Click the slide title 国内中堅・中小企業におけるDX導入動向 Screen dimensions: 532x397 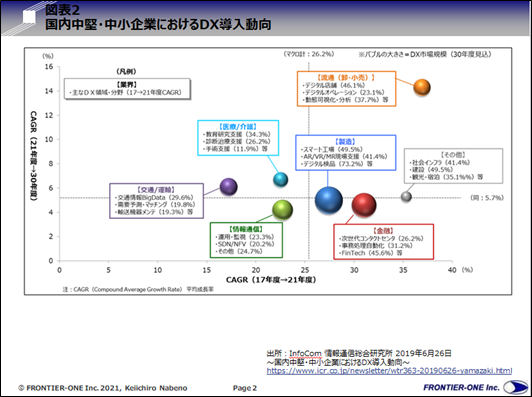tap(158, 24)
